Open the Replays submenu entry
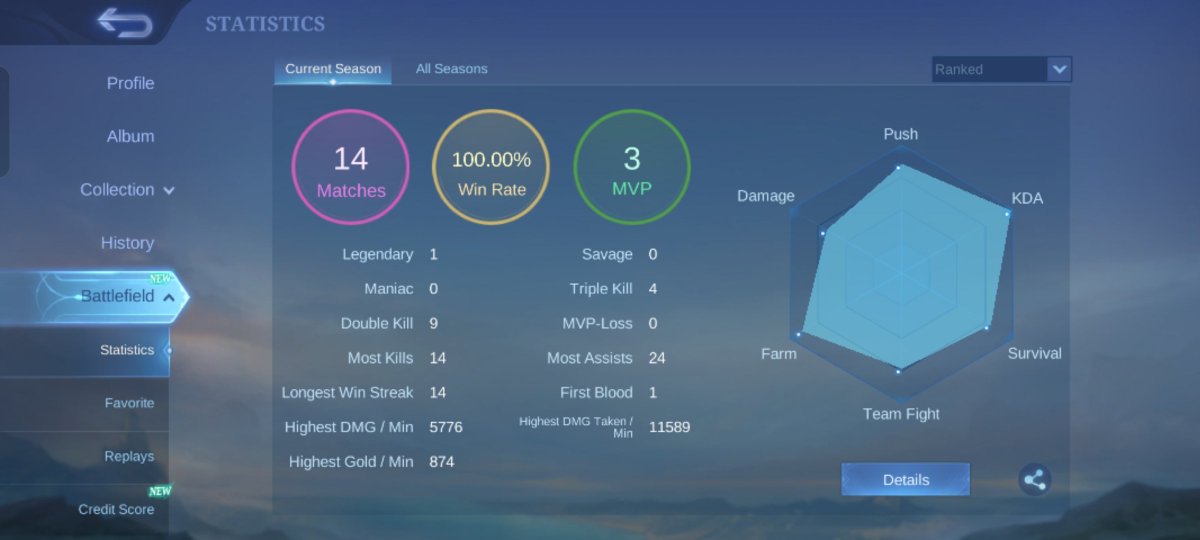1200x540 pixels. (130, 456)
